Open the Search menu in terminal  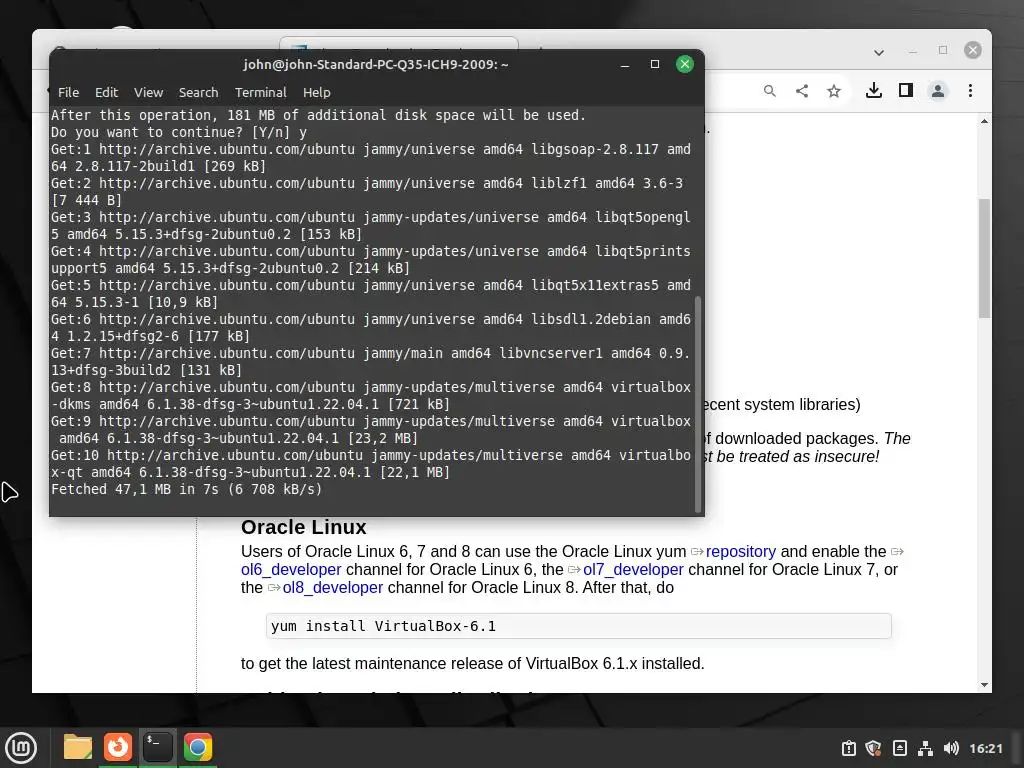coord(199,92)
